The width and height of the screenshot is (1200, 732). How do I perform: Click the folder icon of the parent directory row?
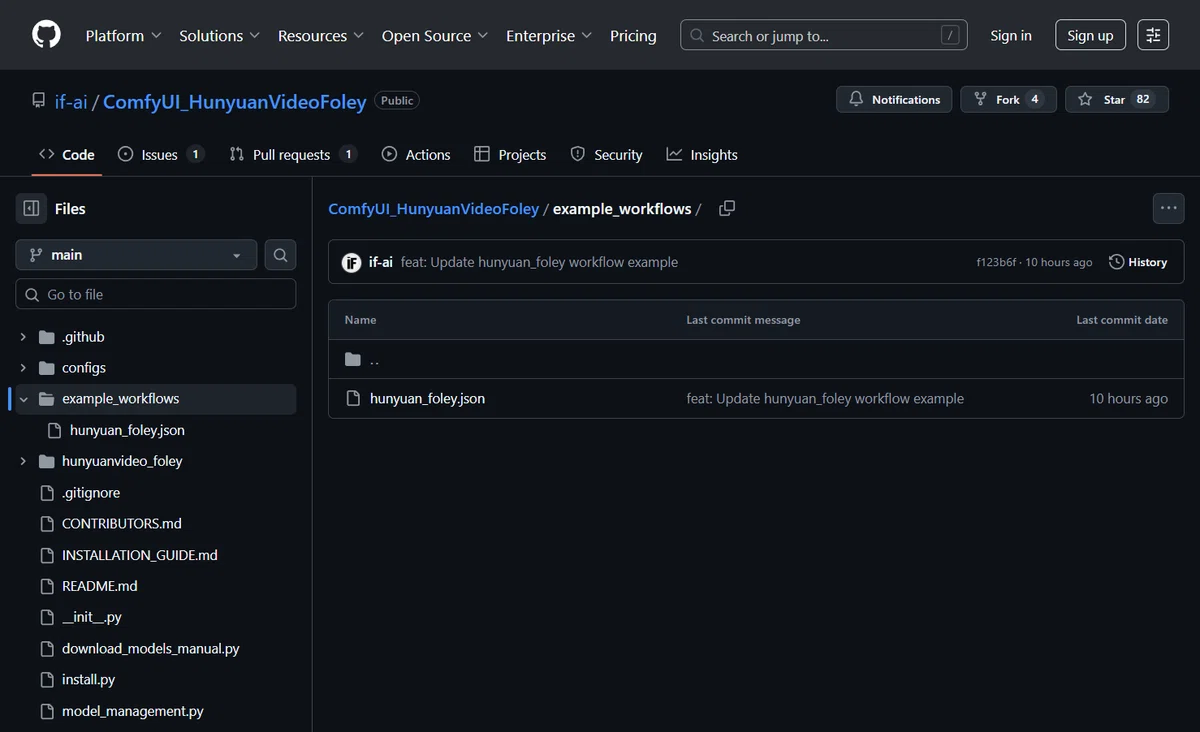(352, 359)
